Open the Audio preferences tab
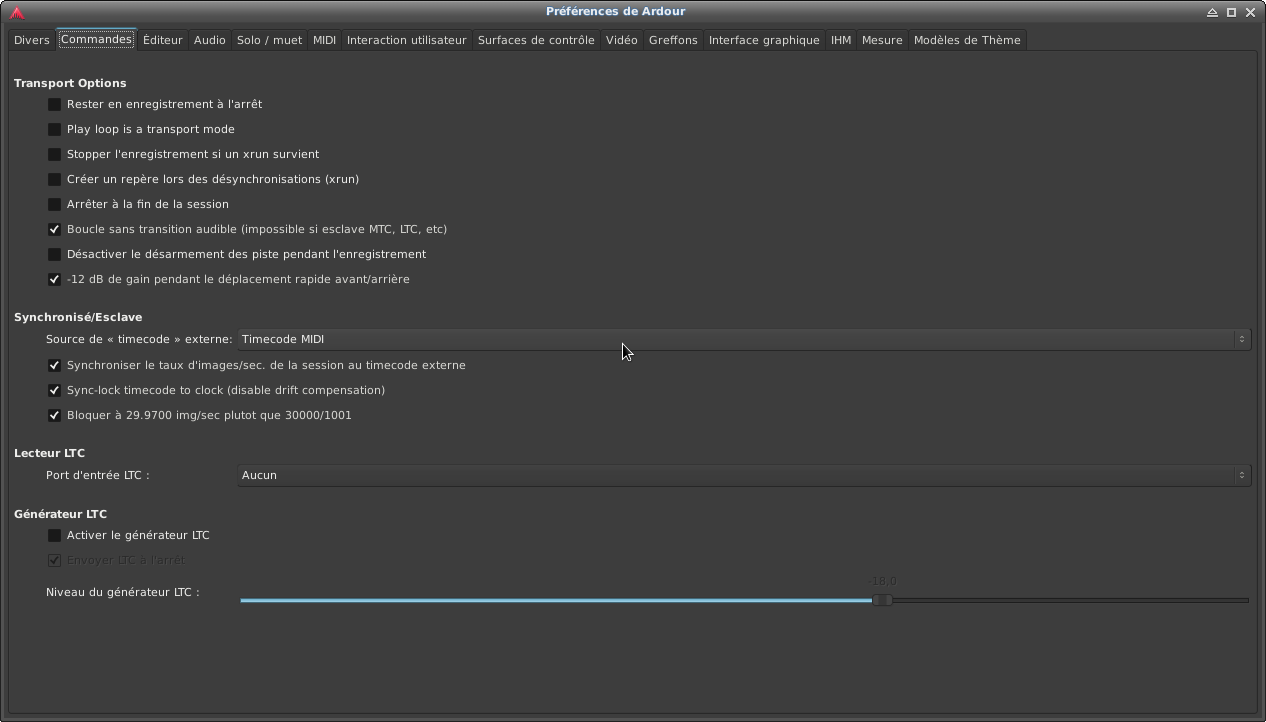 209,40
